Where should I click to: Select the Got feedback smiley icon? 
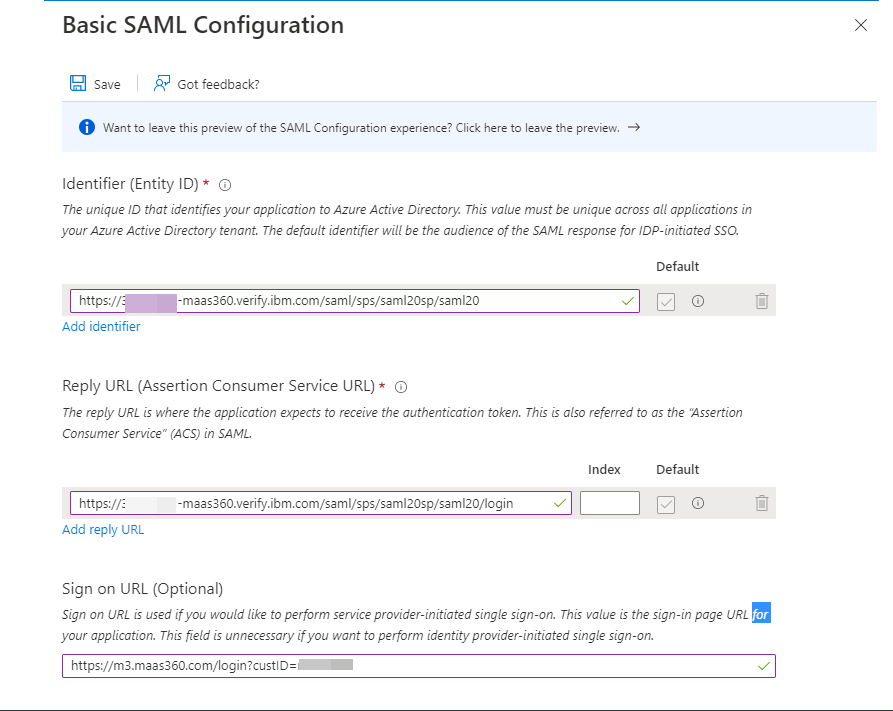(x=160, y=84)
